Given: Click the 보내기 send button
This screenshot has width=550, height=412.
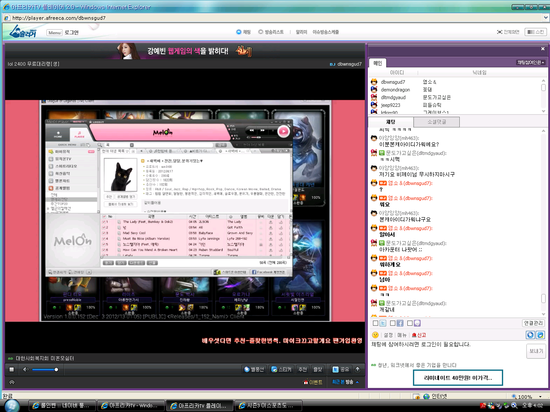Looking at the screenshot, I should point(536,351).
